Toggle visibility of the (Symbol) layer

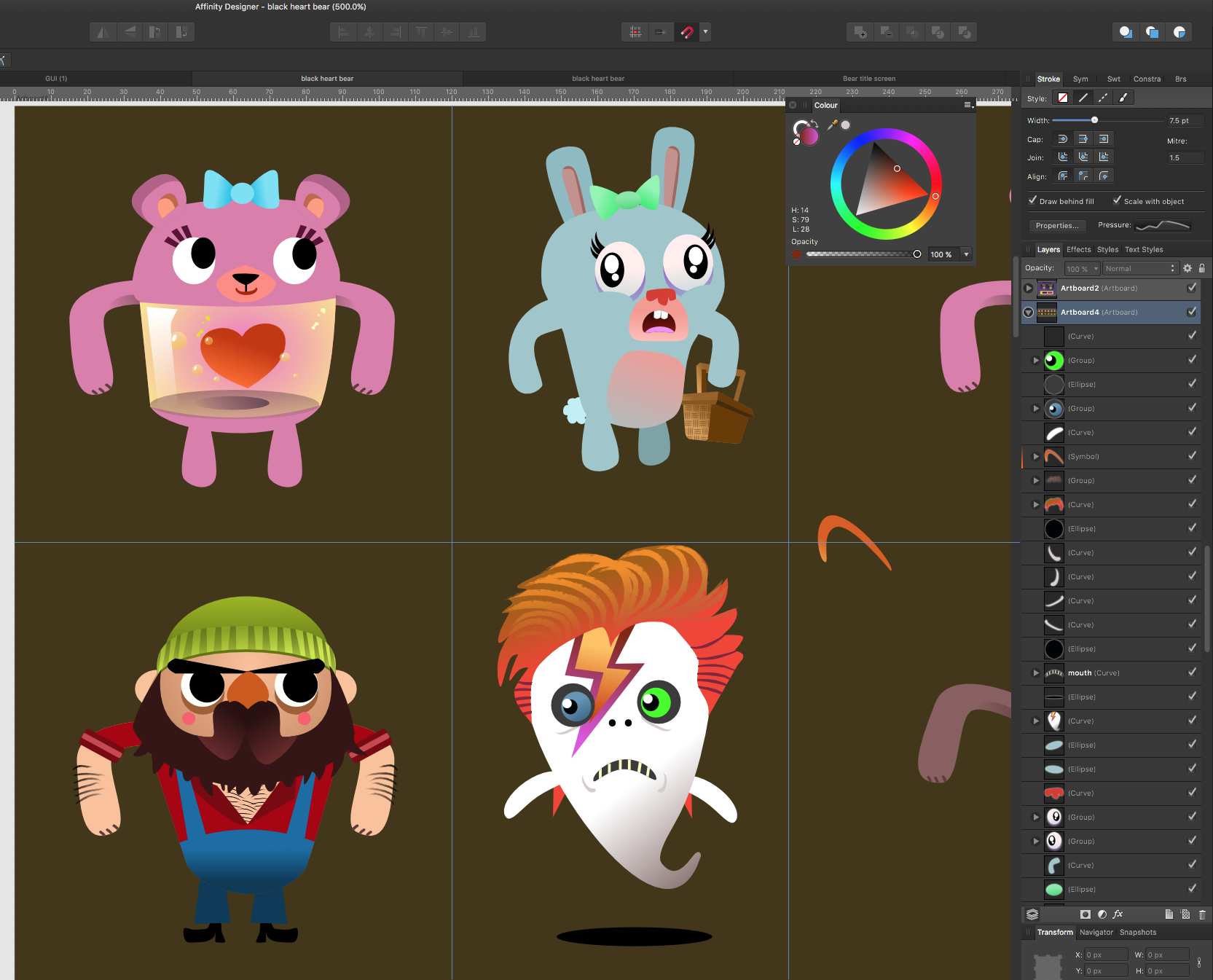pyautogui.click(x=1192, y=456)
